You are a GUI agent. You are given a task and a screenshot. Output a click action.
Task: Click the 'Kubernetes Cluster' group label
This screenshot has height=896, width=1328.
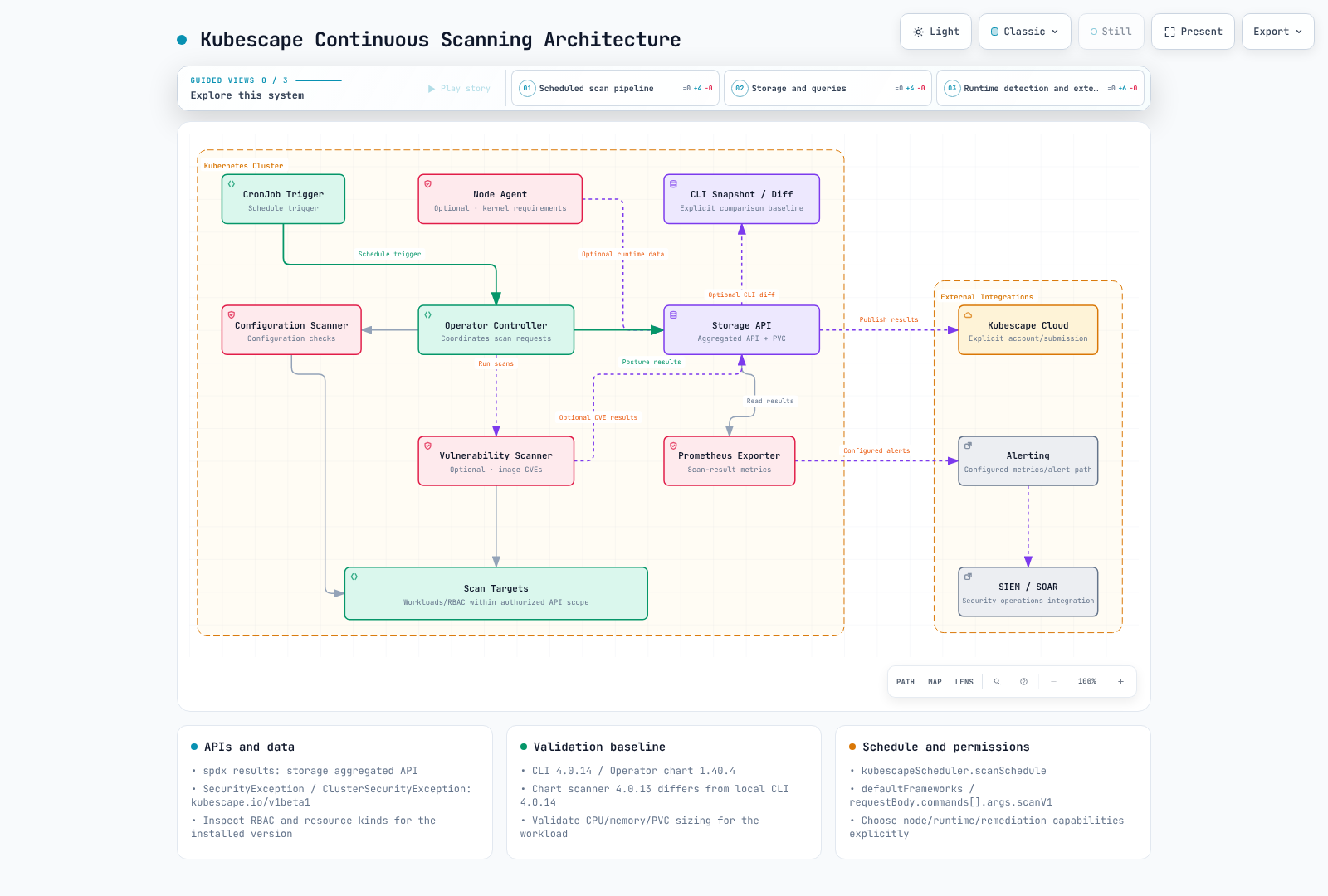pyautogui.click(x=243, y=166)
